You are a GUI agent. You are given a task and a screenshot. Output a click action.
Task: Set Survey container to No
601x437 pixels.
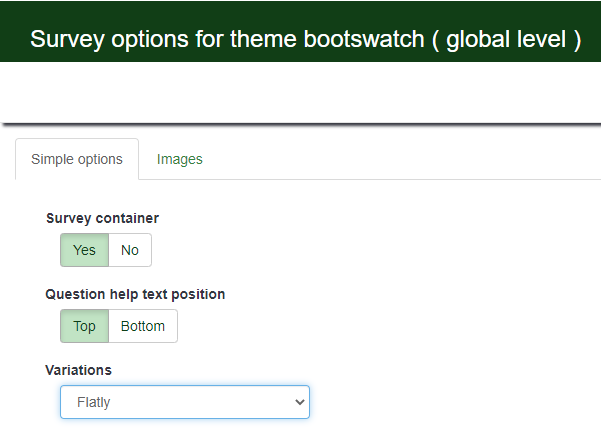(130, 250)
